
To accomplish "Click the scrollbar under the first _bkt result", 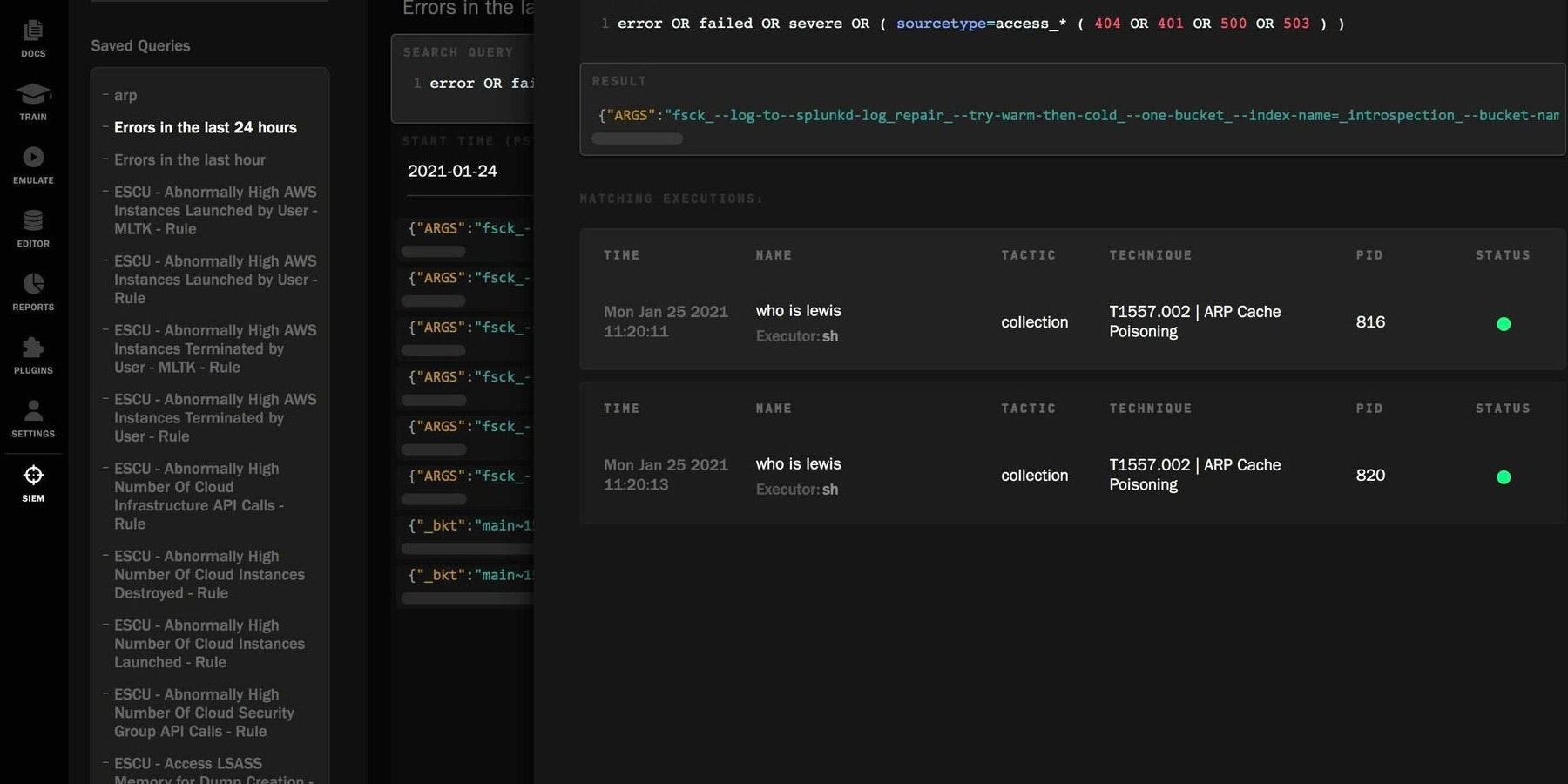I will tap(468, 549).
